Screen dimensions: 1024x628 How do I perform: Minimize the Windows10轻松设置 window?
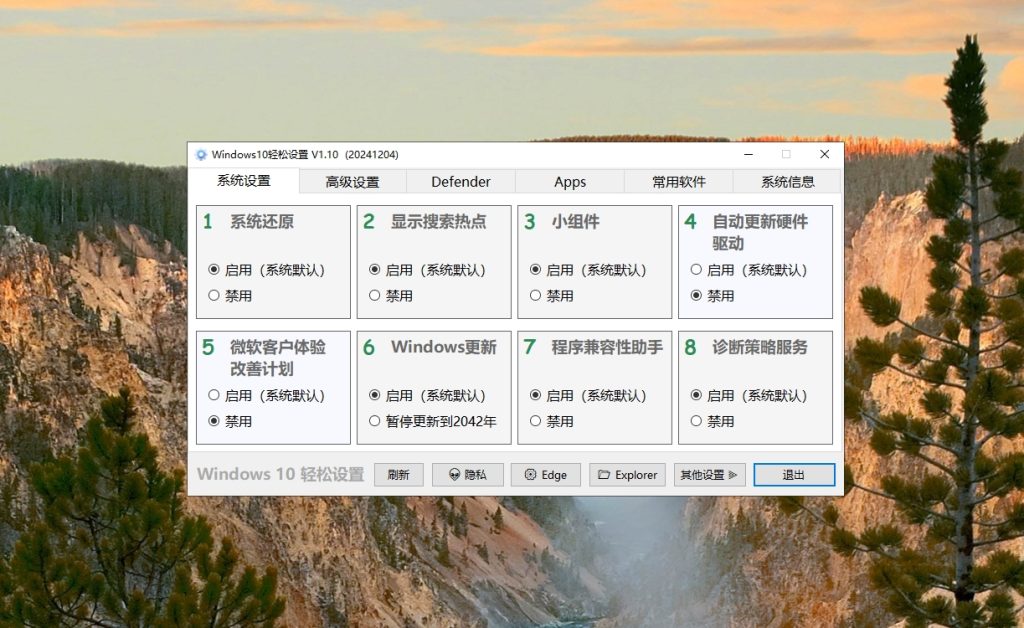pyautogui.click(x=748, y=154)
